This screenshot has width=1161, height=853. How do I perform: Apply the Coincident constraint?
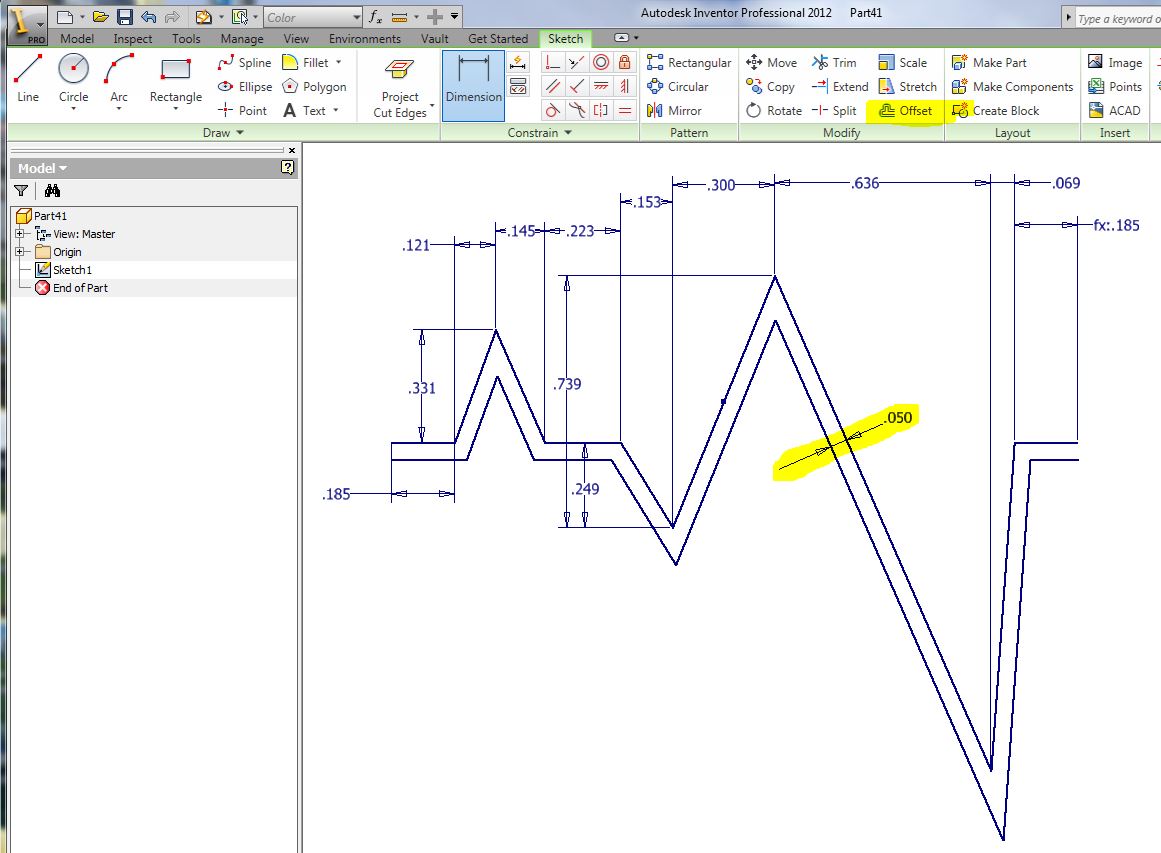552,63
